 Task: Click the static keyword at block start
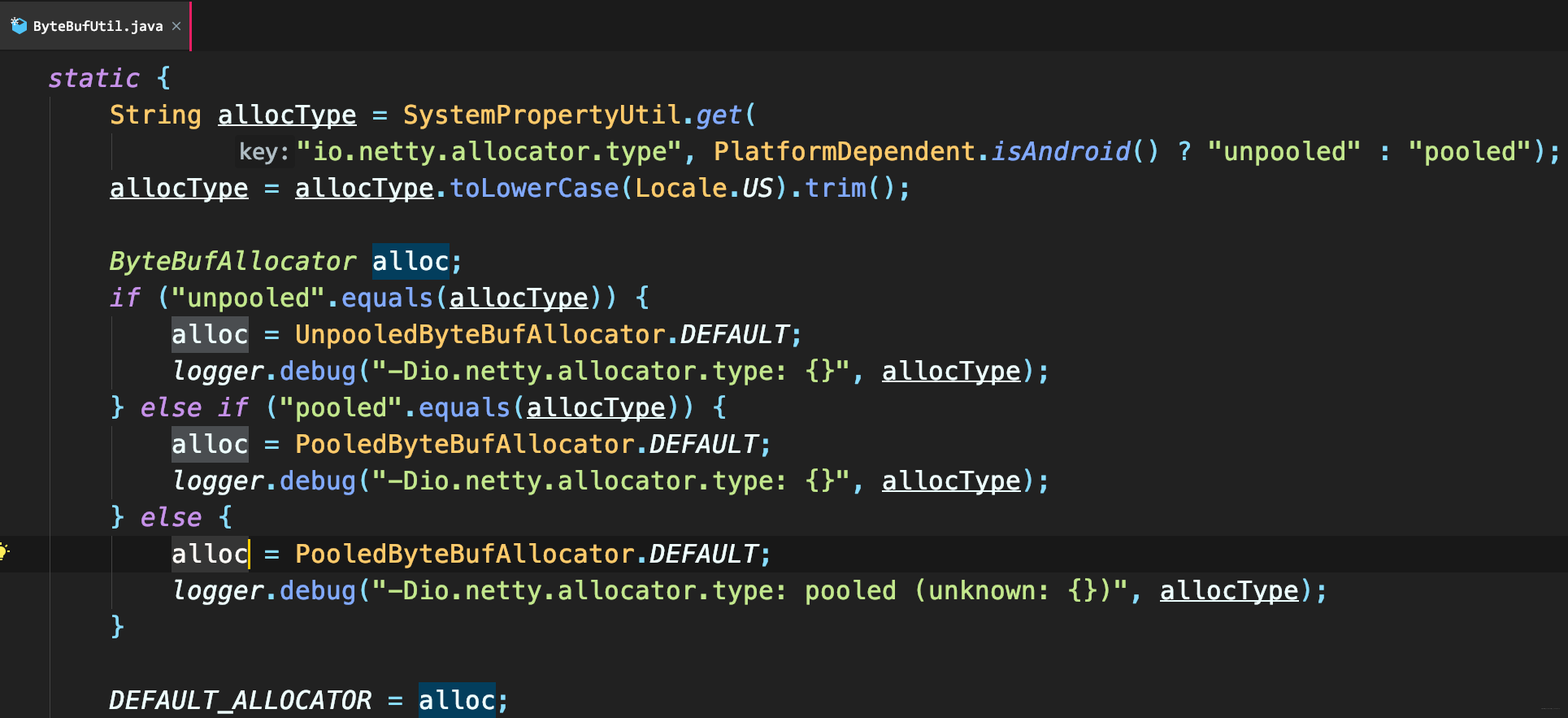93,79
